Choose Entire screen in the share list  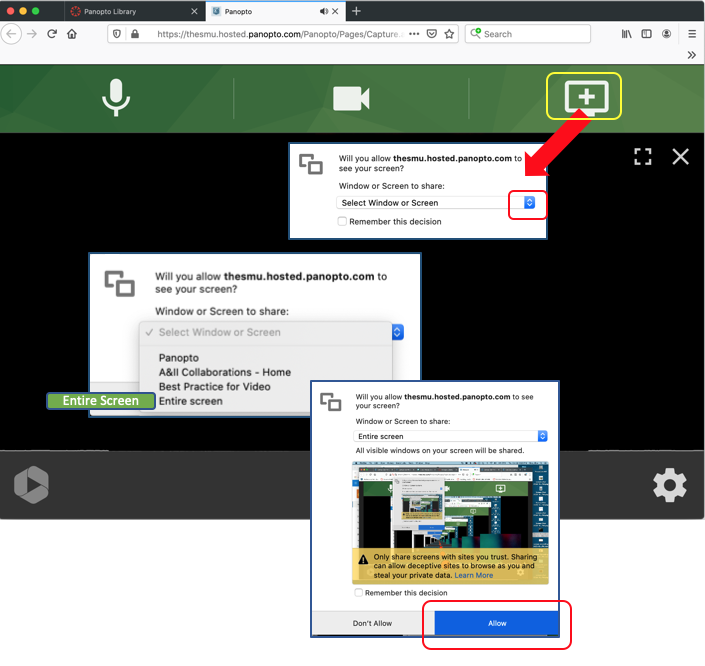(191, 401)
